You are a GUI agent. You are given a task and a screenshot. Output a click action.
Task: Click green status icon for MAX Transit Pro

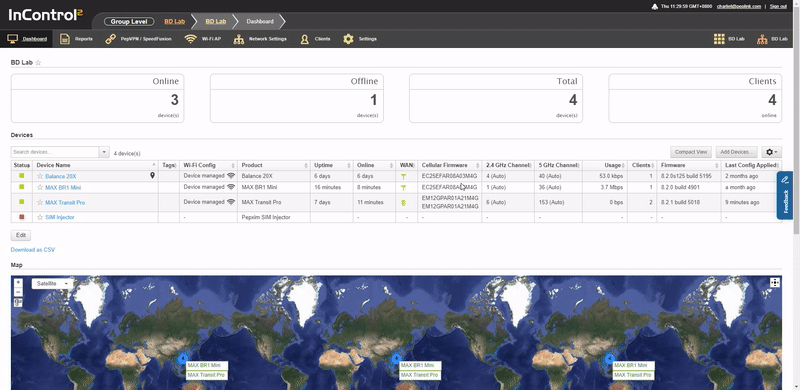point(21,202)
